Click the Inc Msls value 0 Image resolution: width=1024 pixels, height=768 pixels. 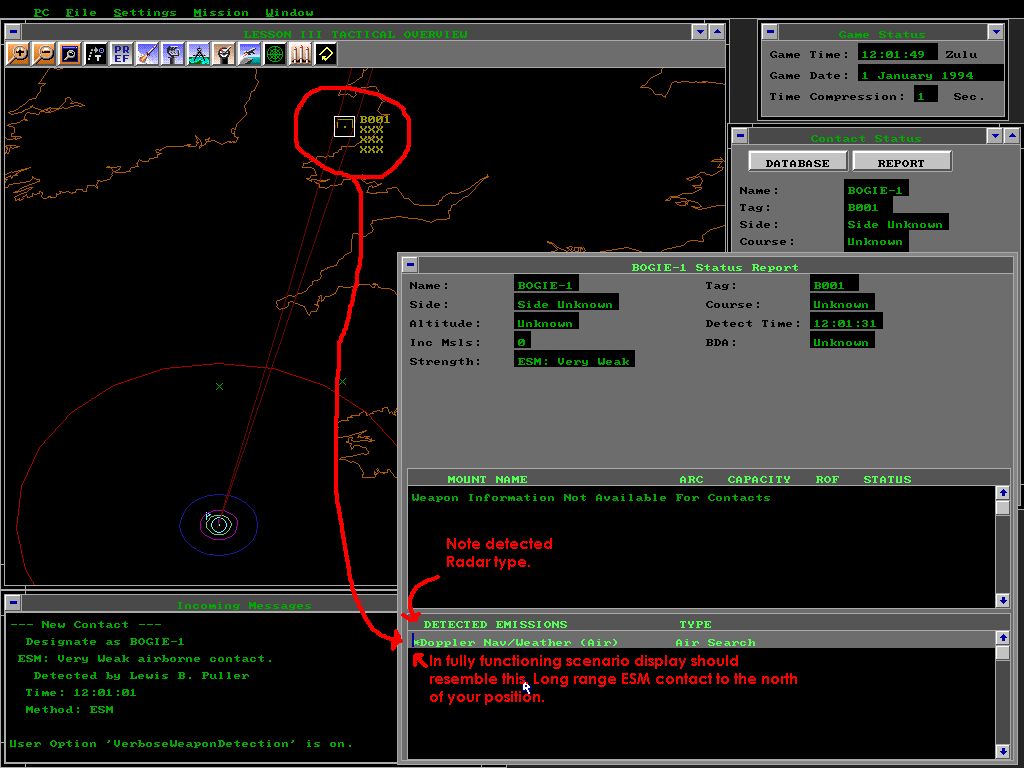[522, 342]
